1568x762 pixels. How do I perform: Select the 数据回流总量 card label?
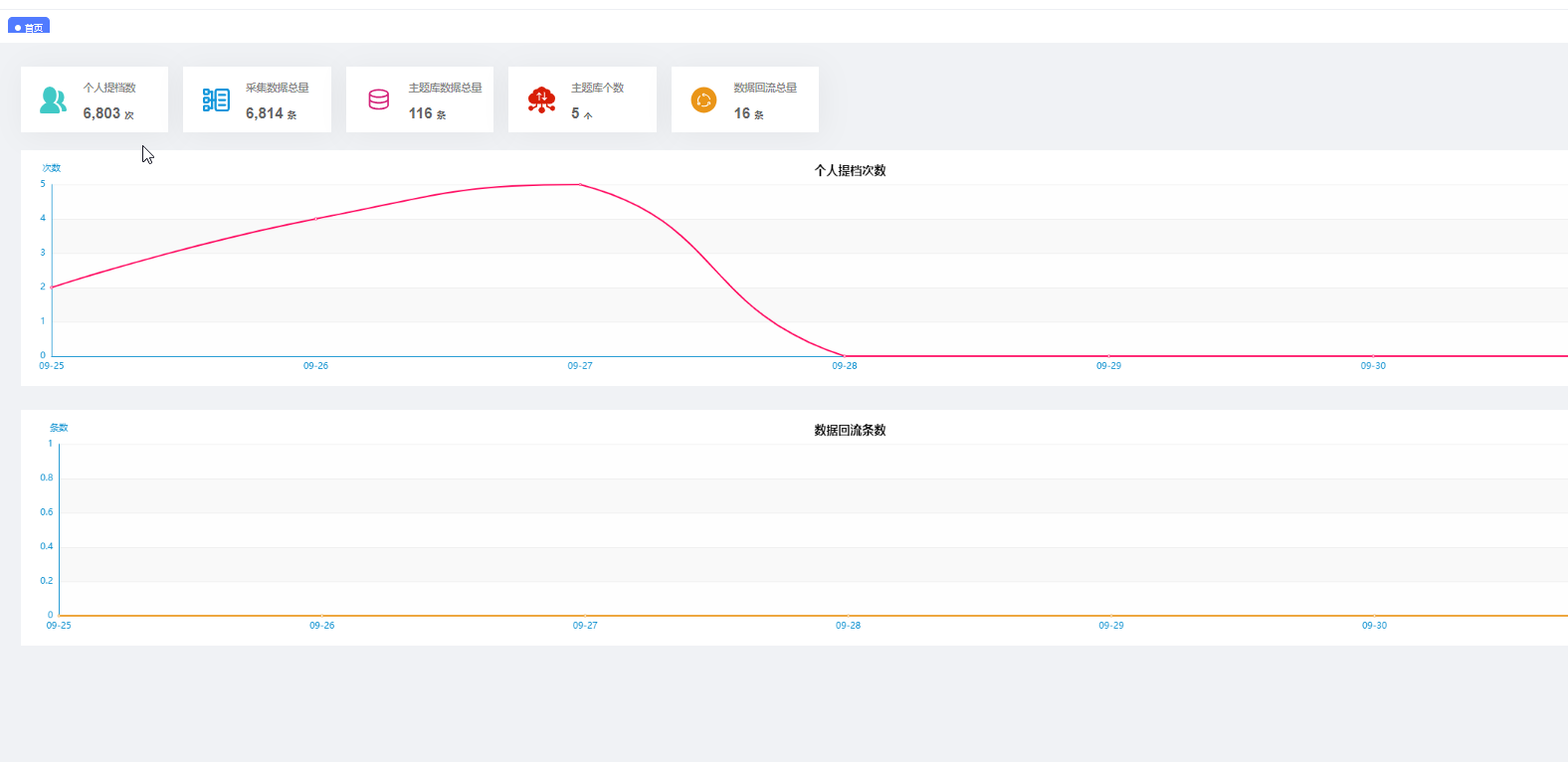[765, 88]
